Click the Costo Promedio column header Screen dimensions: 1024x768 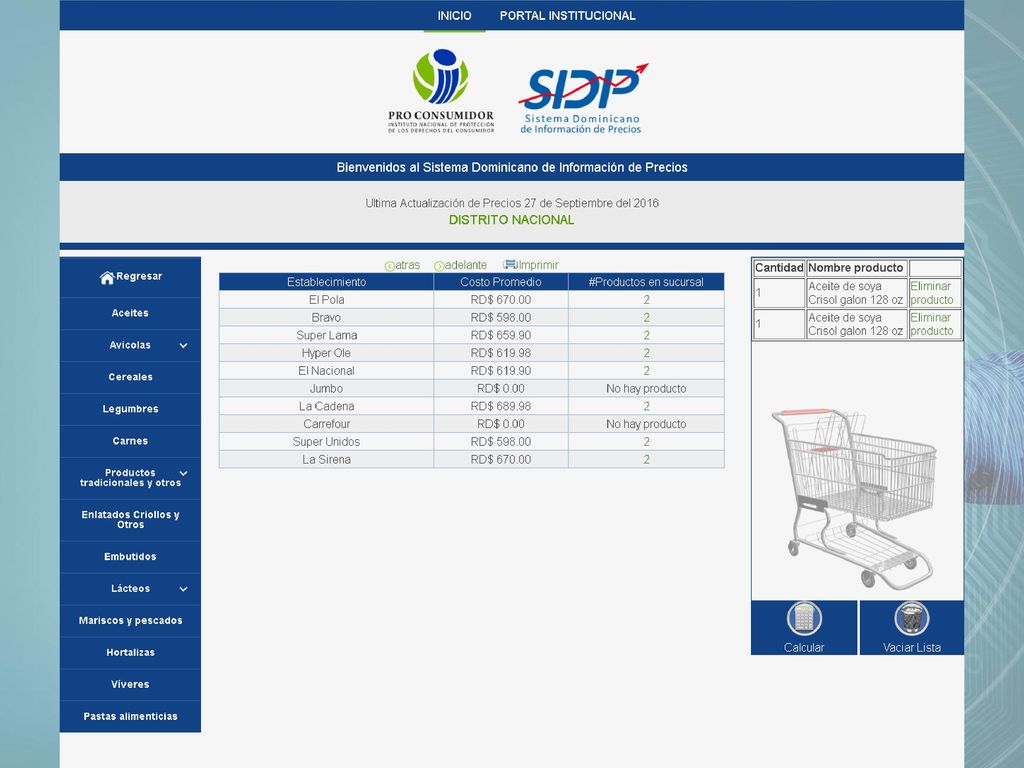(501, 282)
